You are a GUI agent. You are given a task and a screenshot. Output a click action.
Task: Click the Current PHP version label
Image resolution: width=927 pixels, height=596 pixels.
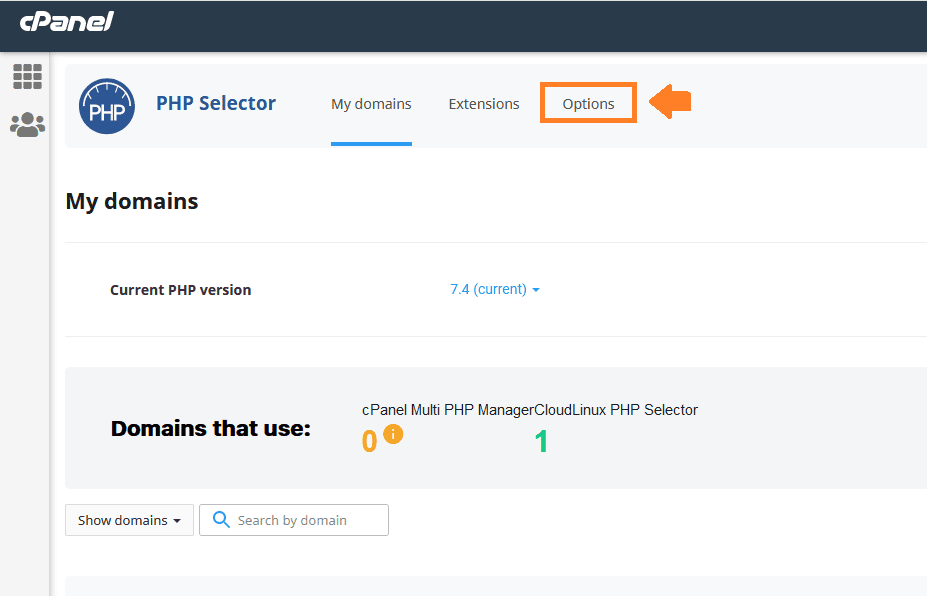coord(181,290)
